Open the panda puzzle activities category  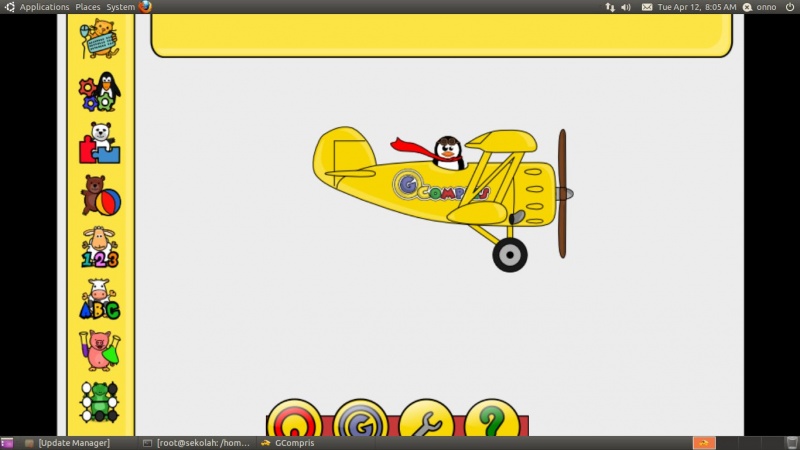[x=99, y=143]
